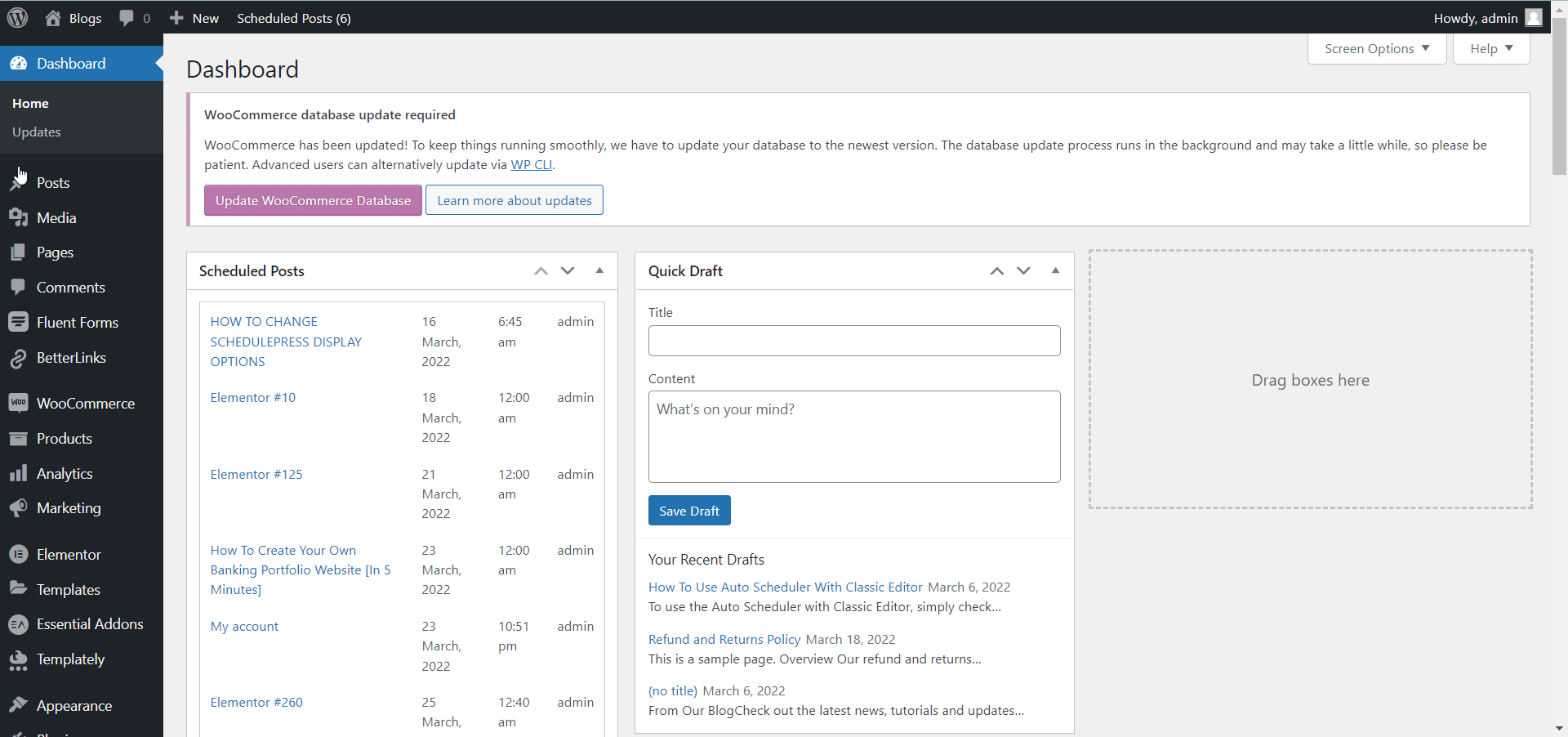Move Quick Draft widget down
This screenshot has width=1568, height=737.
1023,270
